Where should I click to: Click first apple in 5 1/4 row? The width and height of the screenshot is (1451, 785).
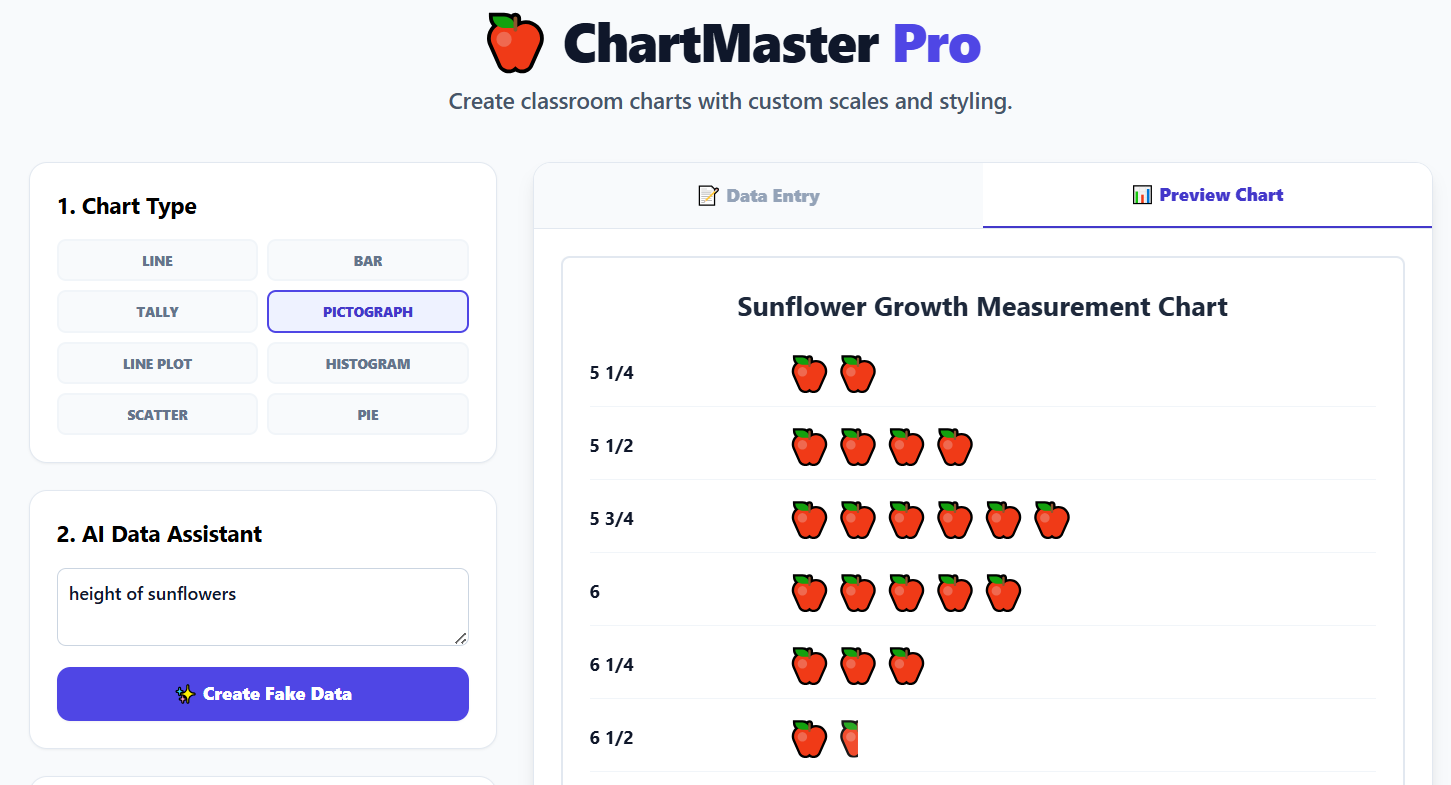click(x=809, y=374)
